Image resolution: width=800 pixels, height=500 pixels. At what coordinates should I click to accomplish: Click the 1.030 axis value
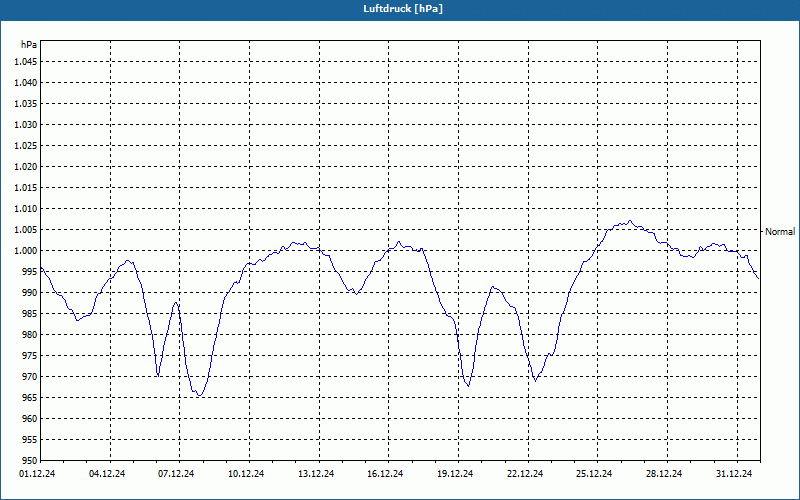(26, 124)
